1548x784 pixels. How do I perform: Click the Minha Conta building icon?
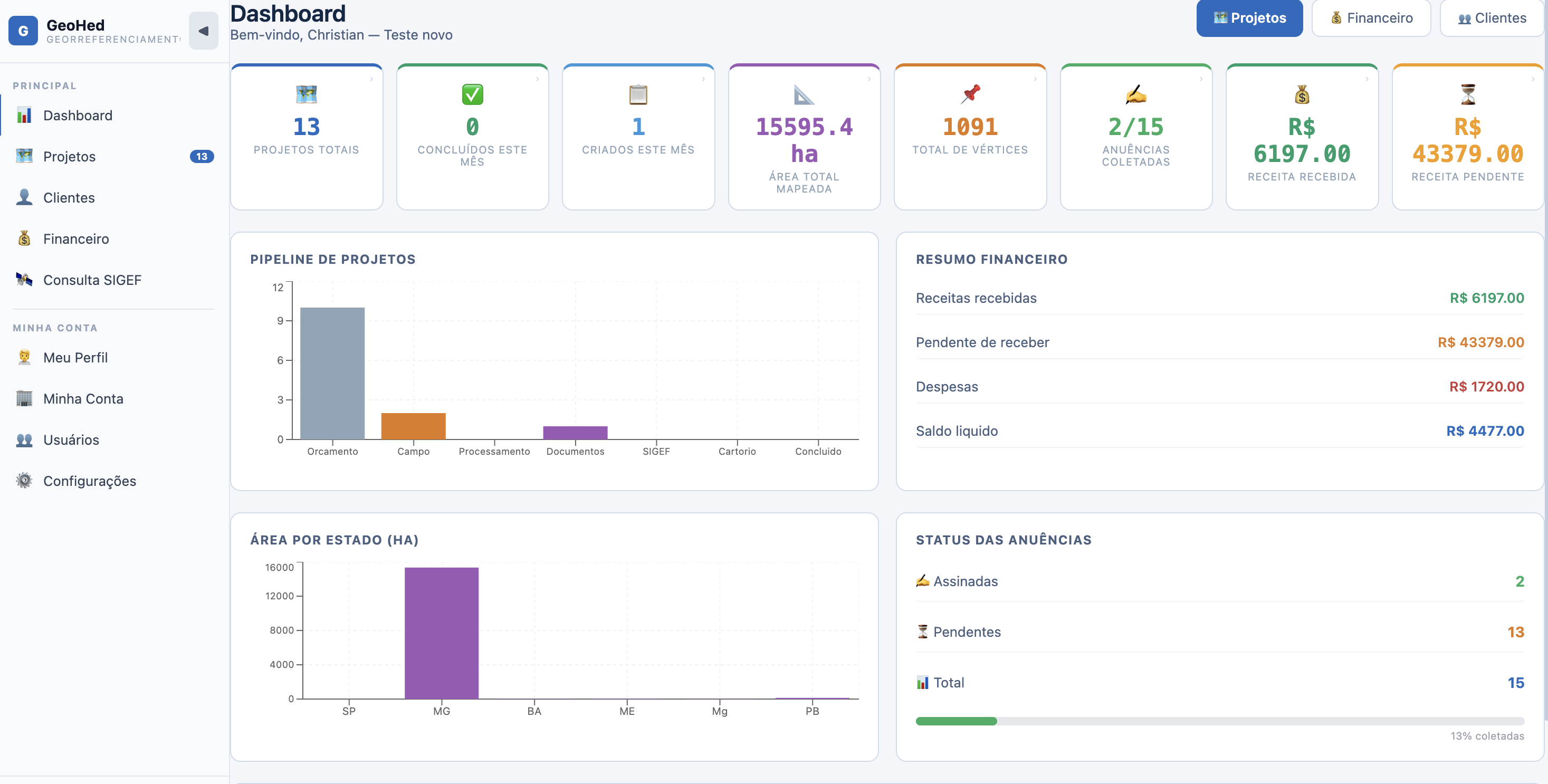pyautogui.click(x=24, y=398)
